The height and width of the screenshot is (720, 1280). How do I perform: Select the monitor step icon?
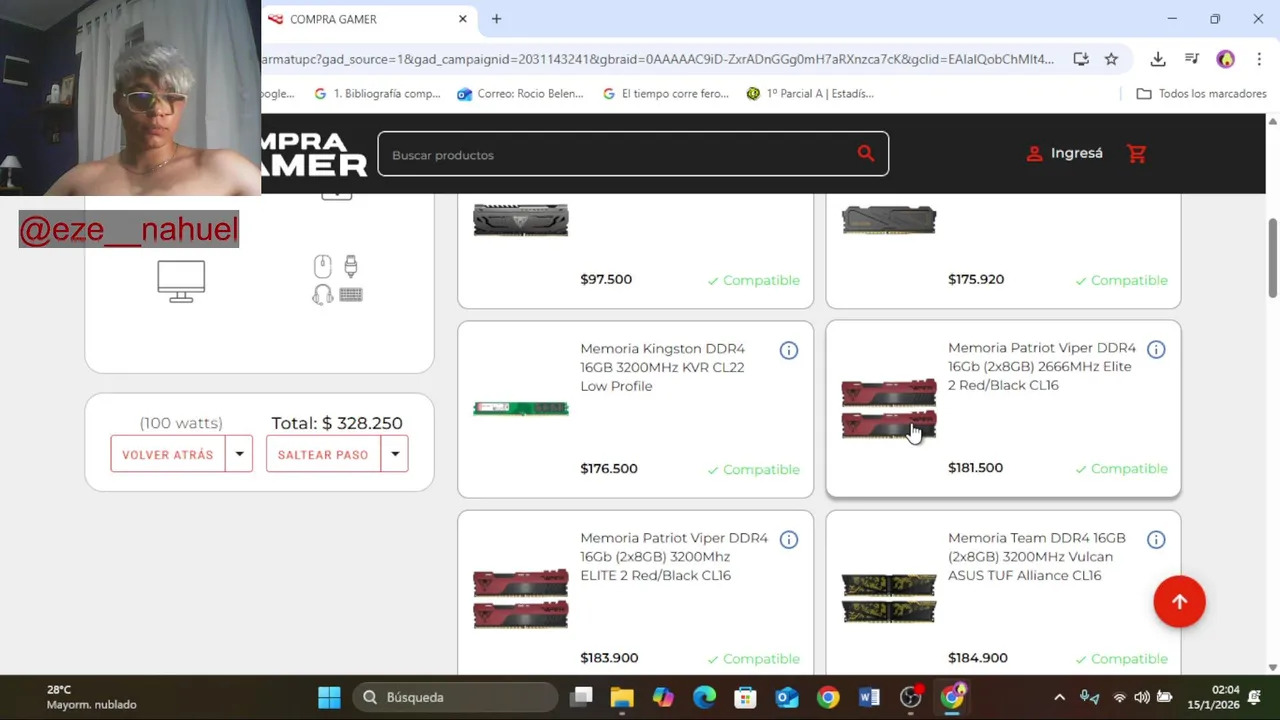pos(181,281)
